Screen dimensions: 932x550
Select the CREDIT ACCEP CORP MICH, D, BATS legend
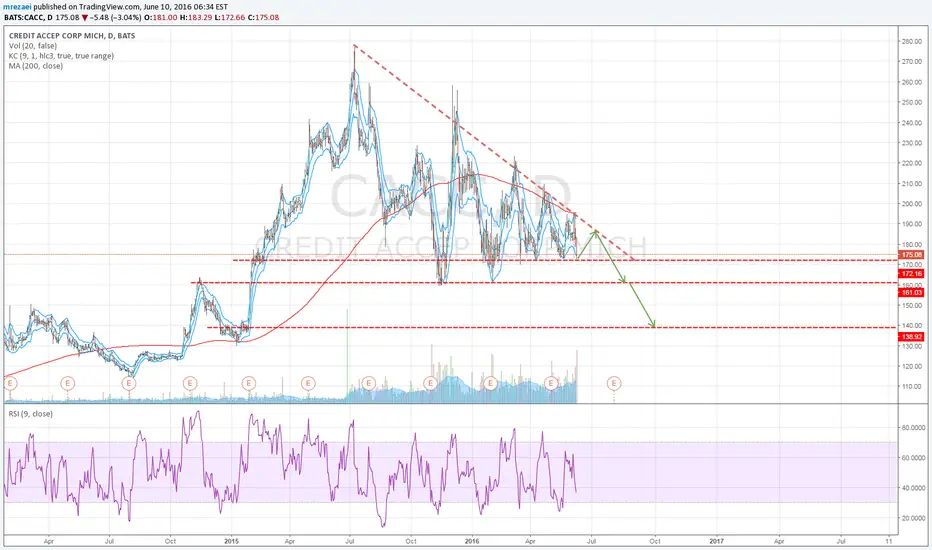[72, 36]
